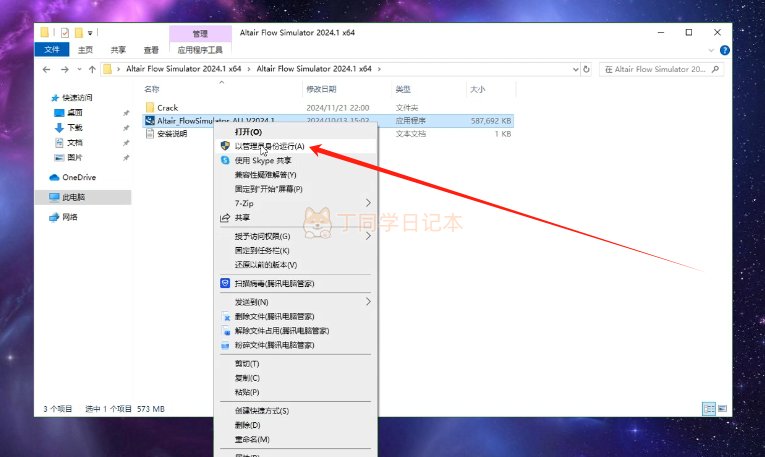Choose 固定到任务栏(K) menu item
The height and width of the screenshot is (457, 765).
(295, 250)
